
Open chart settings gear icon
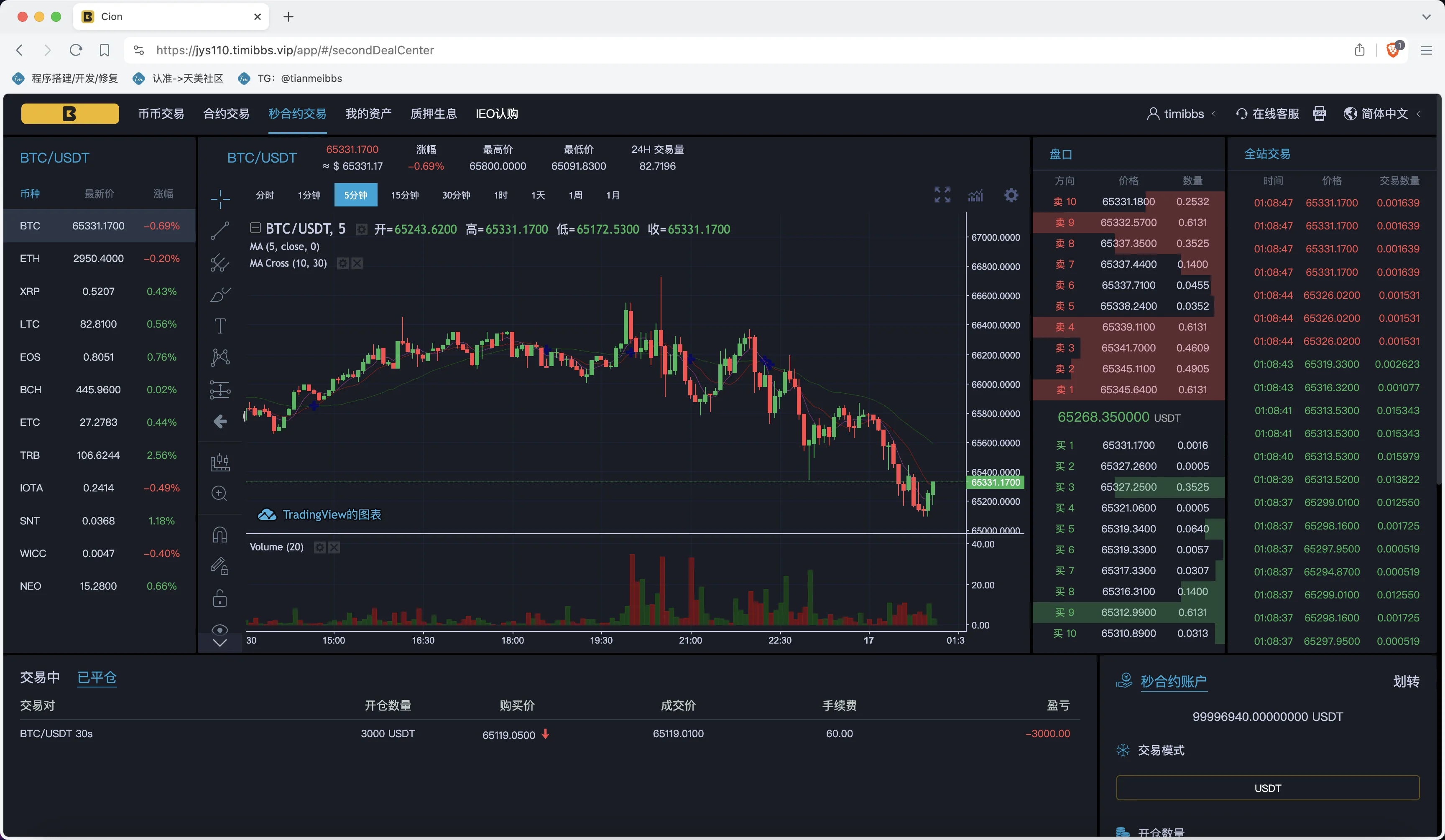[x=1011, y=195]
